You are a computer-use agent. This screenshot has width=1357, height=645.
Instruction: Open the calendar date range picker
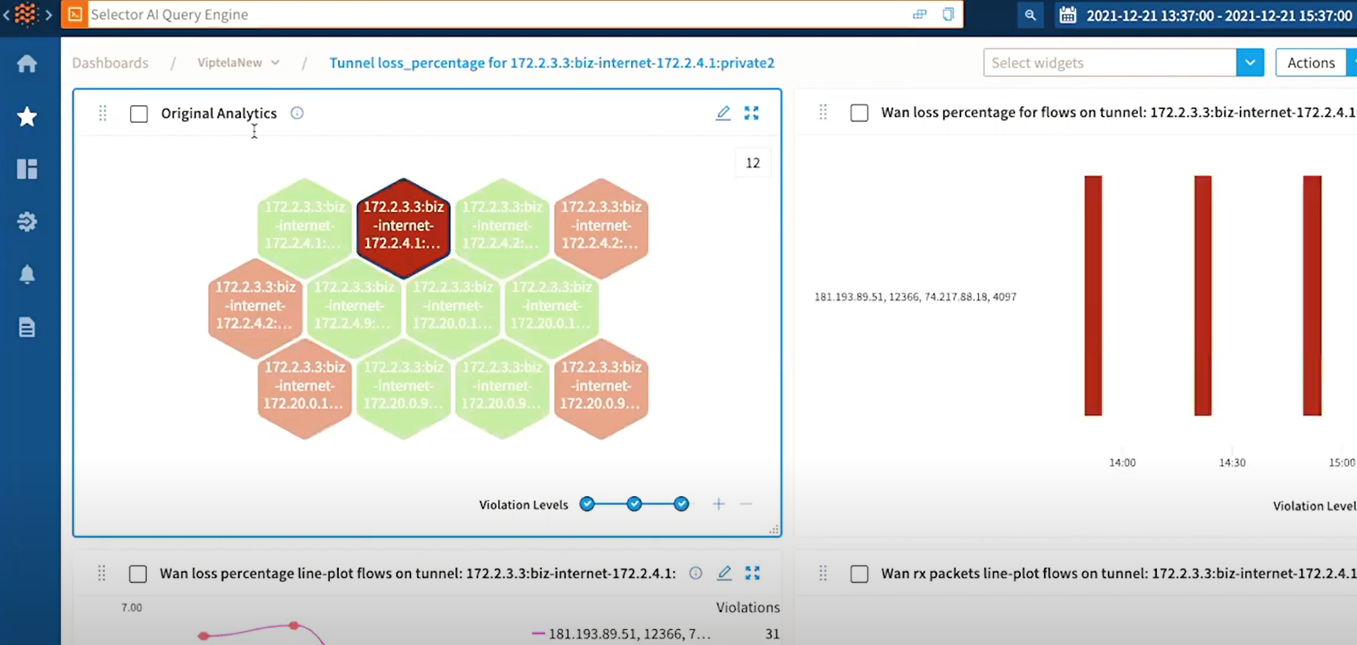point(1066,15)
